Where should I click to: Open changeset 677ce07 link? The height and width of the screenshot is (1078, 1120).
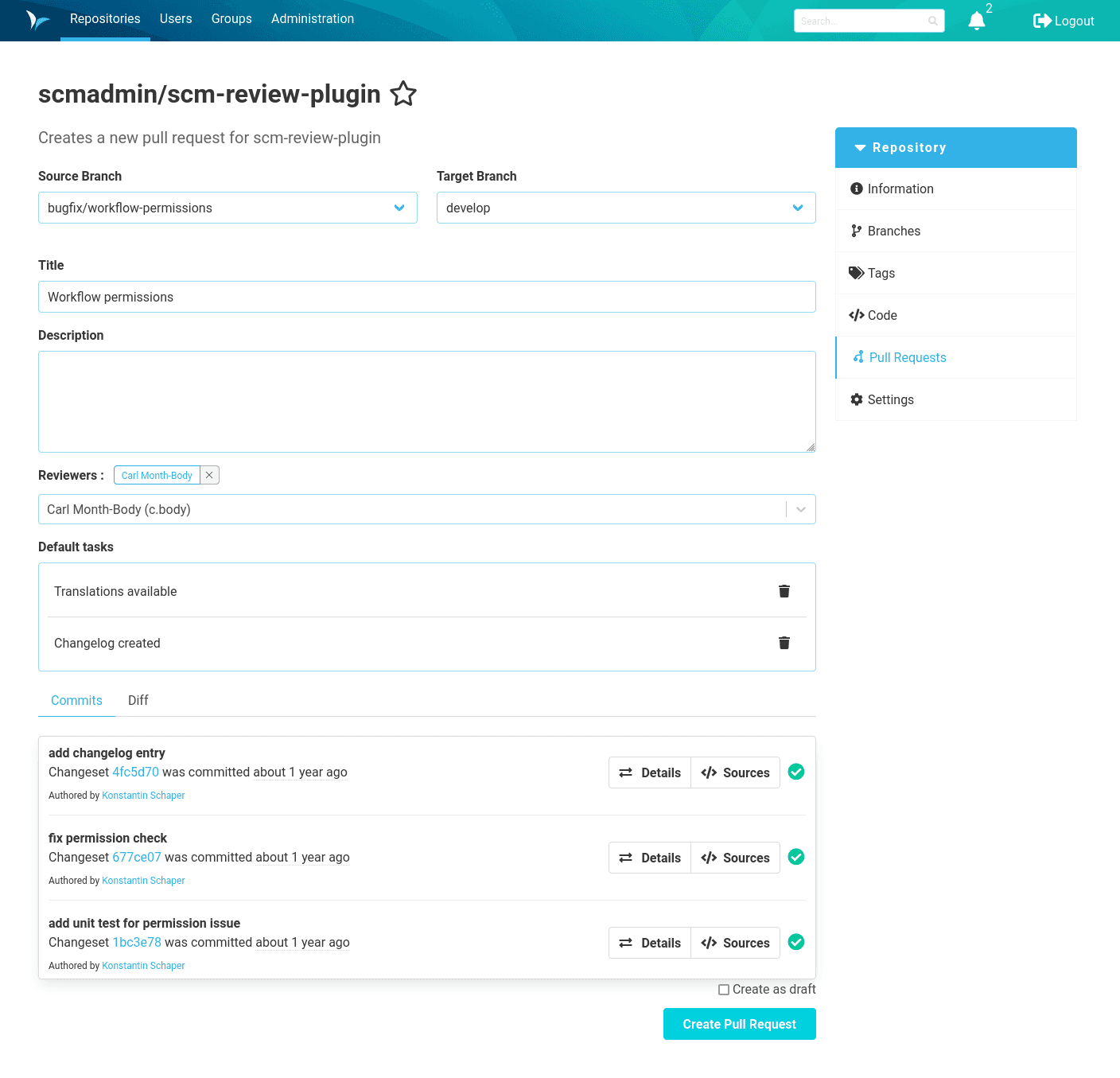click(x=136, y=857)
